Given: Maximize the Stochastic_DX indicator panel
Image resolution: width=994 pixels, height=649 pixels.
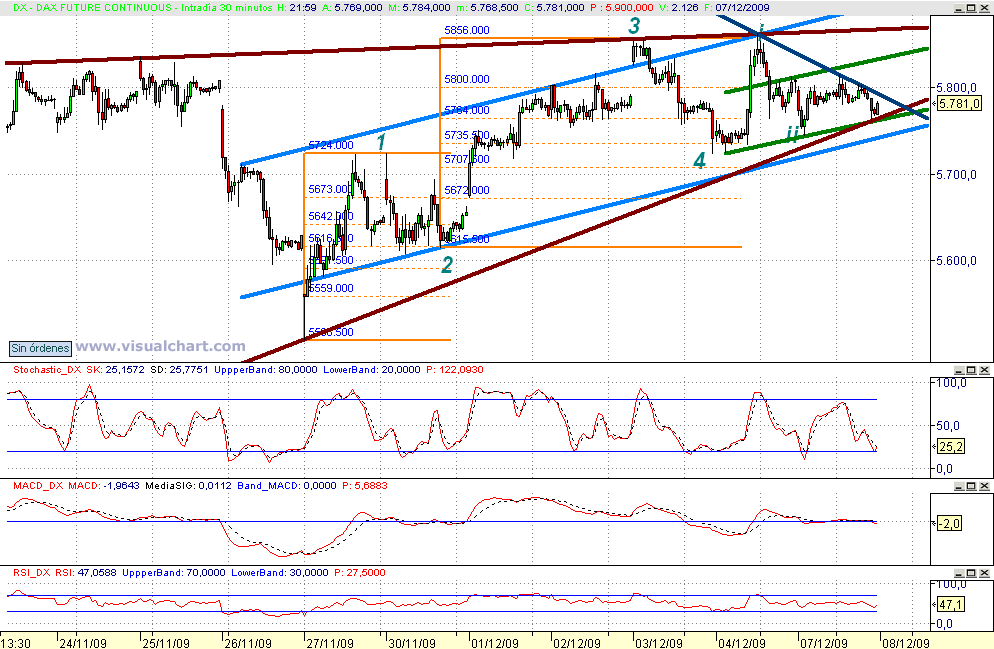Looking at the screenshot, I should click(x=971, y=370).
